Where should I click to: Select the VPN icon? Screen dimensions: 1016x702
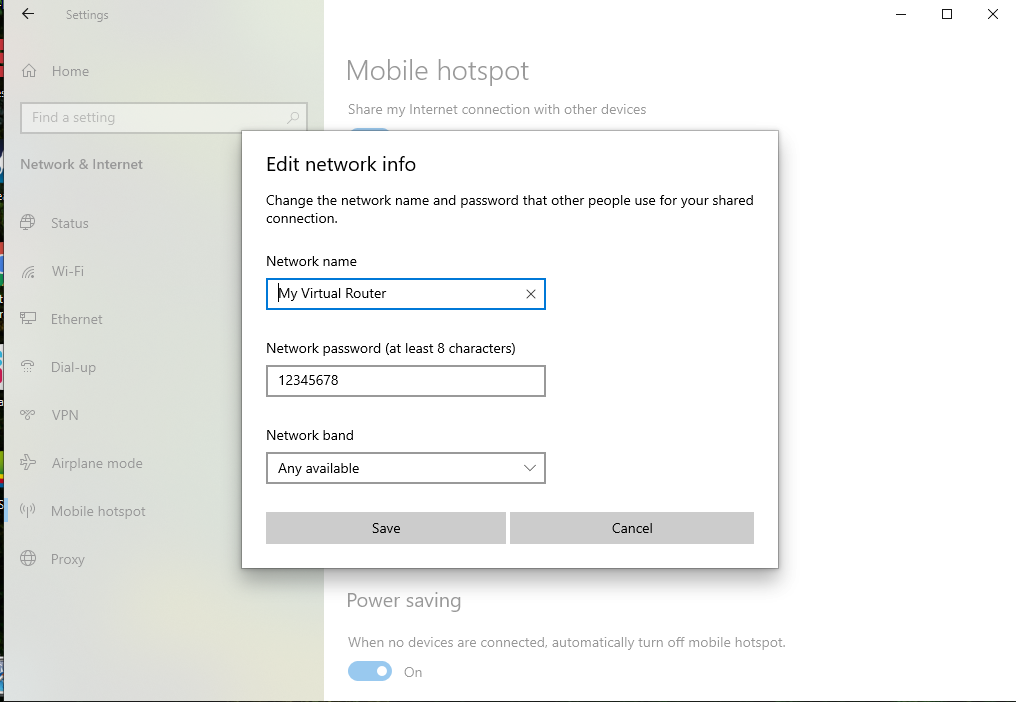point(28,415)
